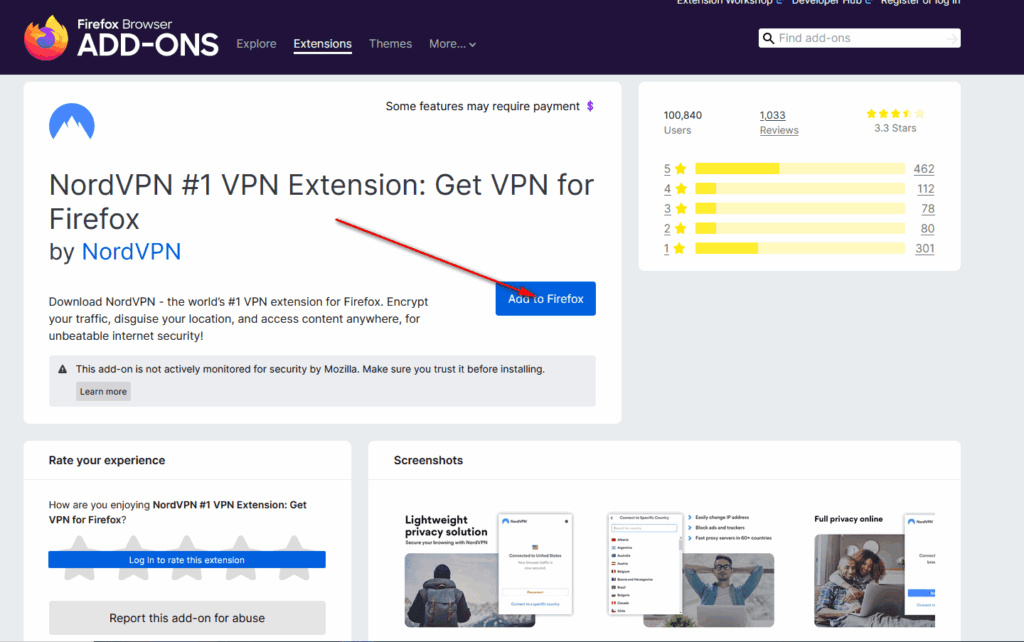The width and height of the screenshot is (1024, 642).
Task: Click the 4-star rating bar
Action: coord(800,189)
